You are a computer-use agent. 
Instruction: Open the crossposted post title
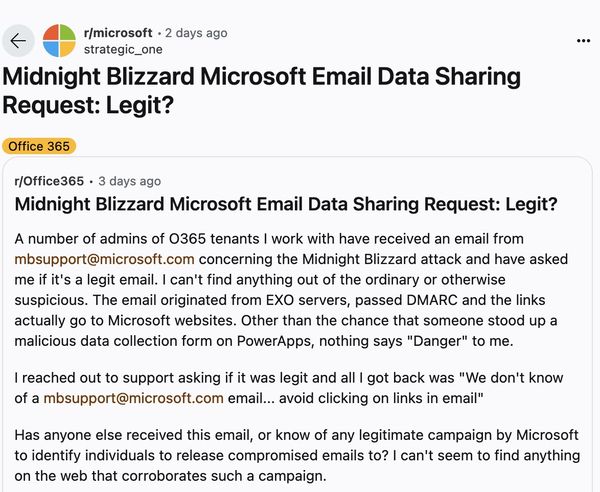click(x=286, y=205)
